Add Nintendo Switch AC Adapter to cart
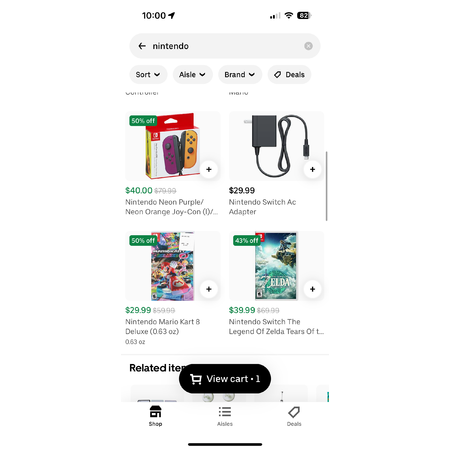 (x=312, y=169)
